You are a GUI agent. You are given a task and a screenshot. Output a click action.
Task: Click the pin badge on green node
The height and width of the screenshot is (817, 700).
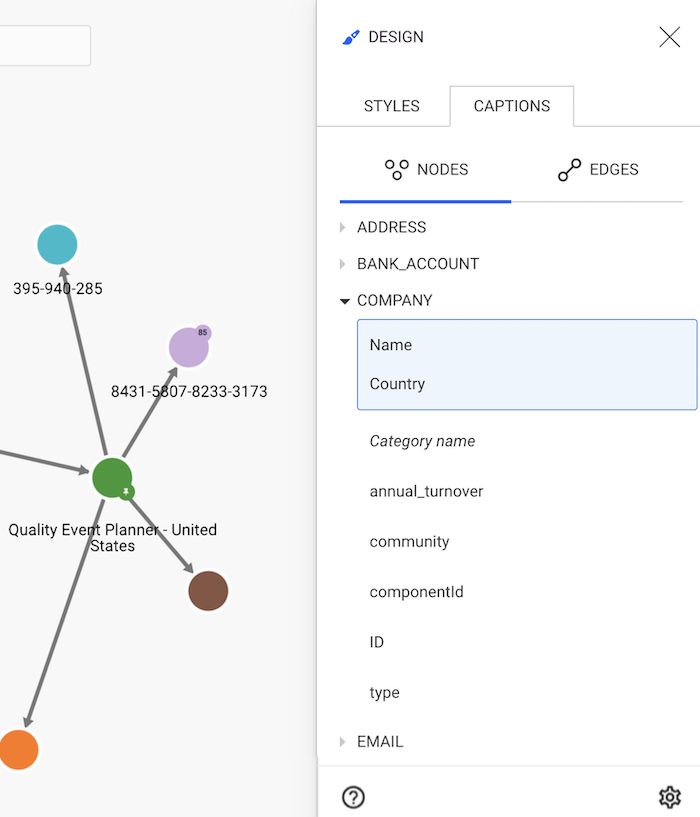pos(126,492)
